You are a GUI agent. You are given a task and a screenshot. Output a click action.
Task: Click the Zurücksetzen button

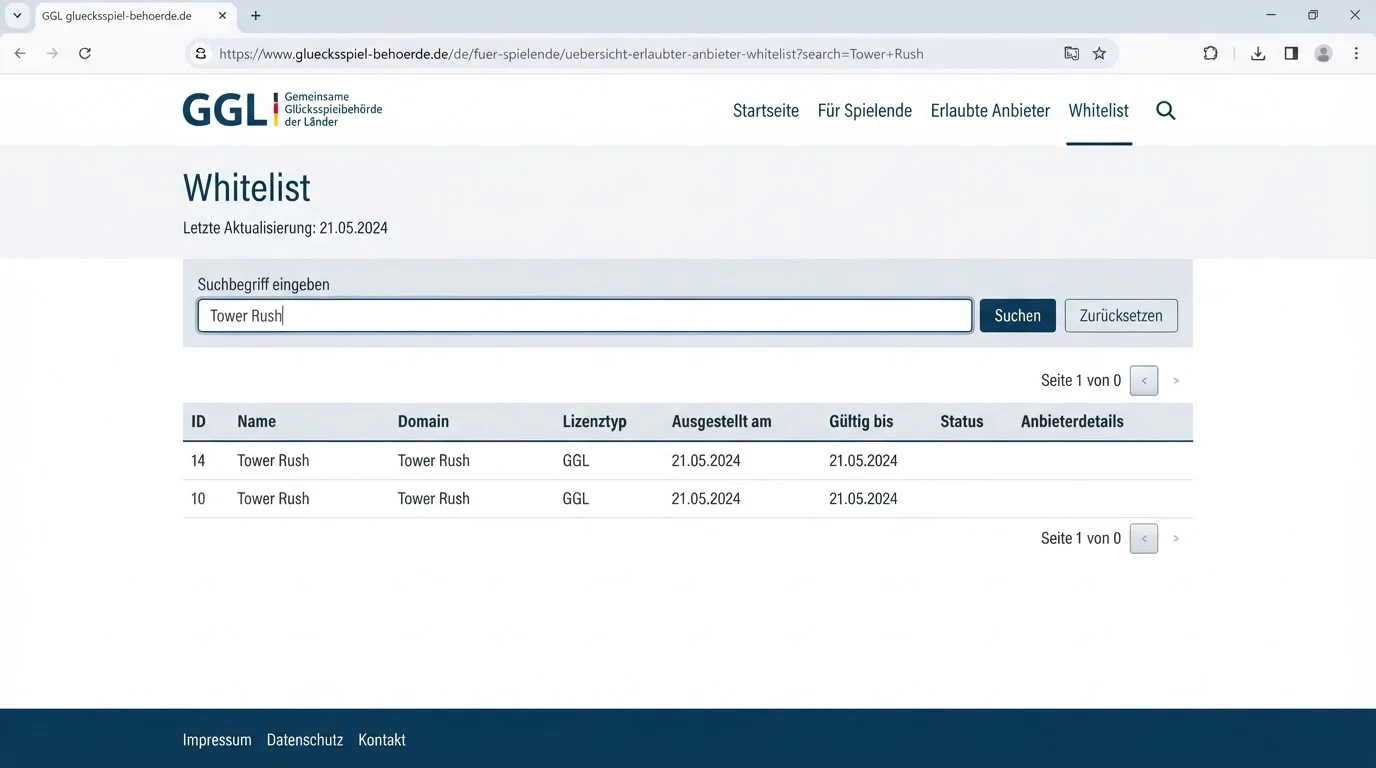(x=1121, y=316)
